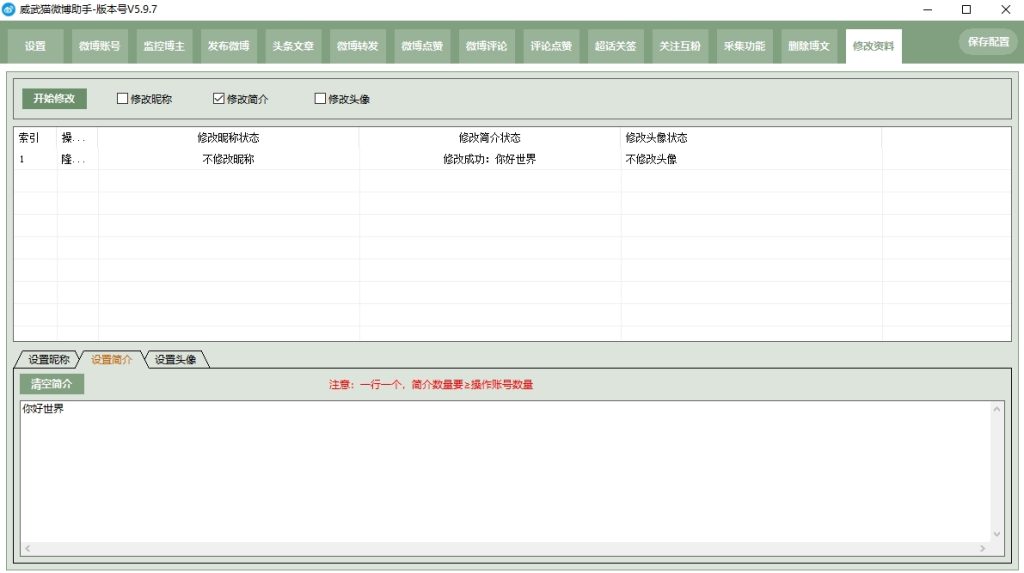Switch to the 发布微博 tab
The image size is (1024, 573).
coord(228,46)
